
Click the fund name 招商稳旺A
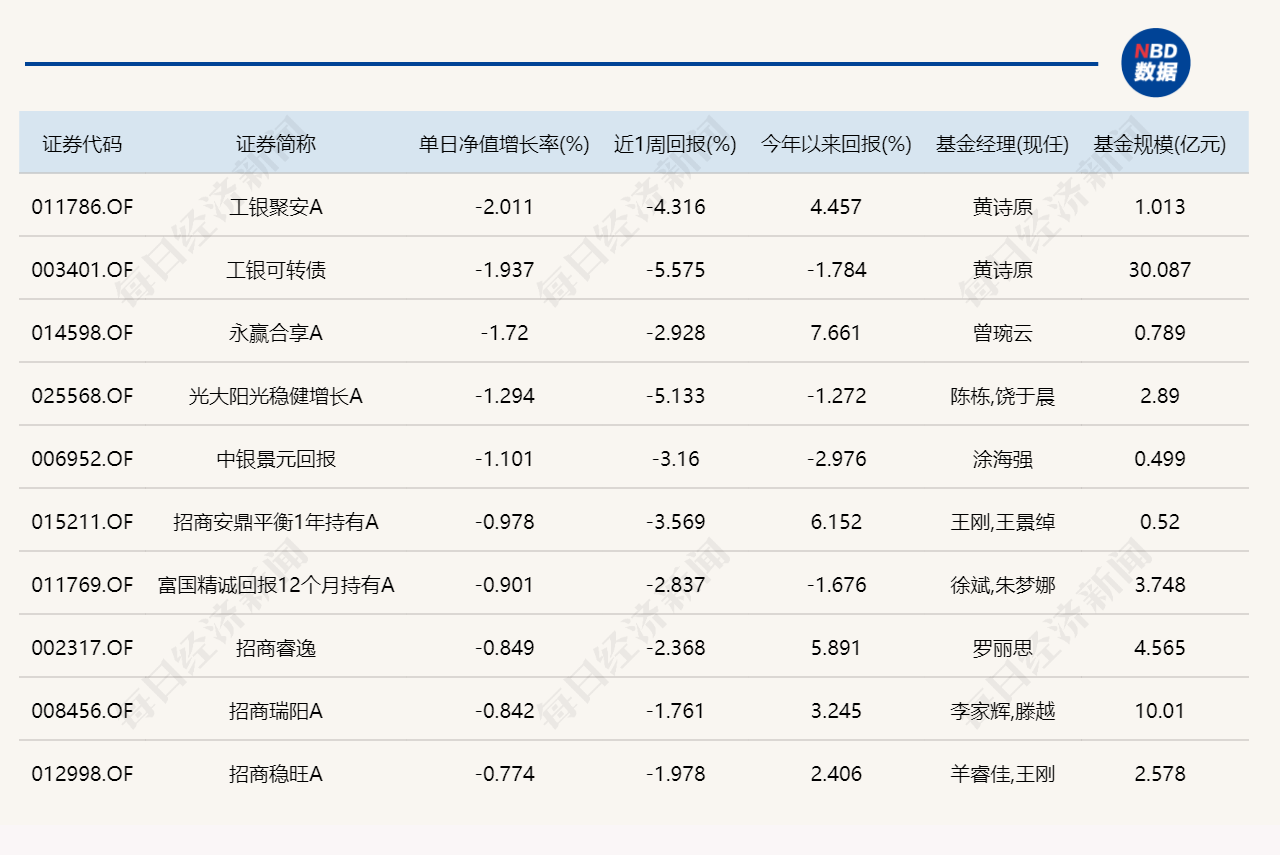tap(276, 774)
